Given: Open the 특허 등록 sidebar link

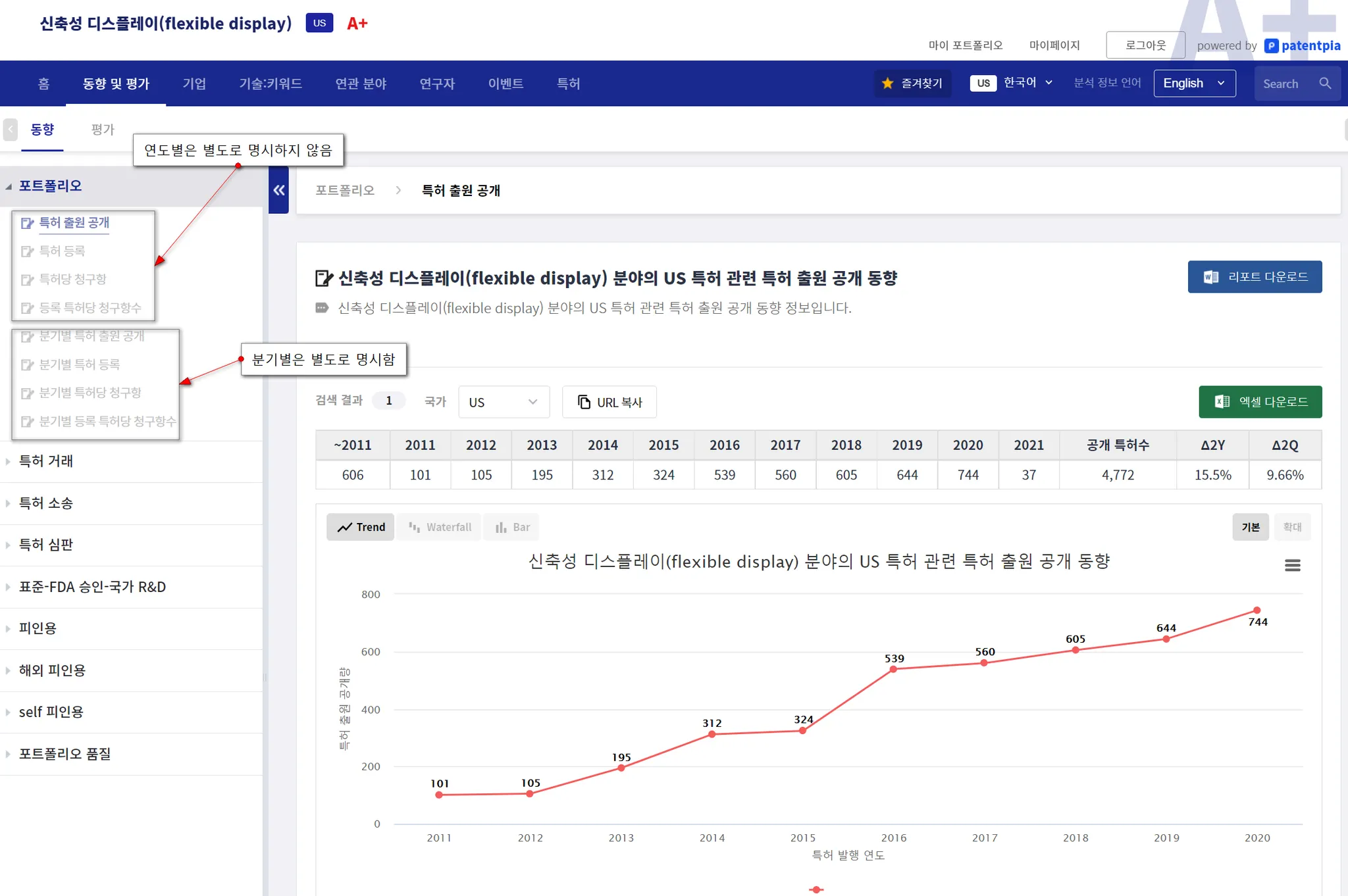Looking at the screenshot, I should pos(62,251).
